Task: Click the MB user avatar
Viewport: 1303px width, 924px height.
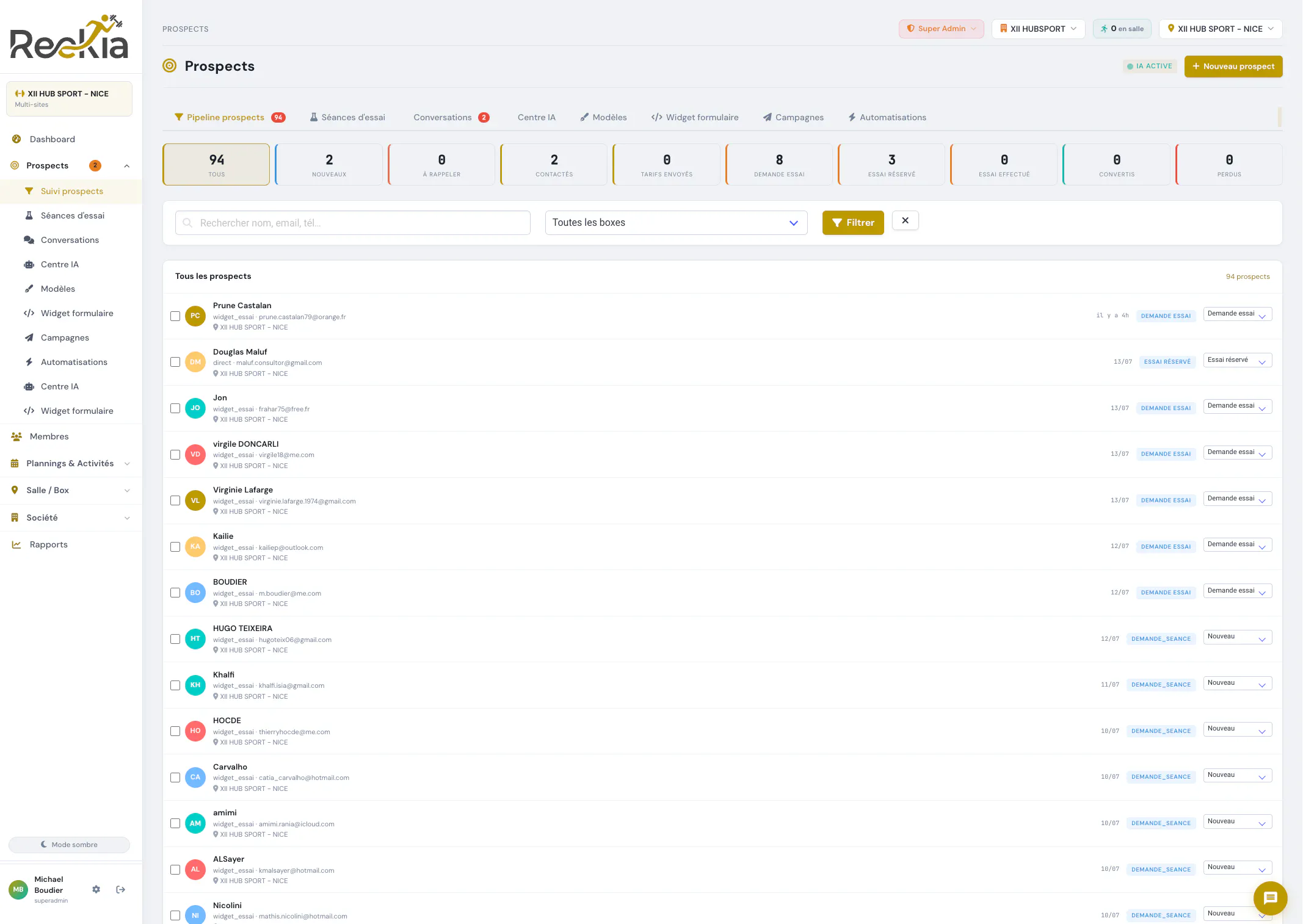Action: pyautogui.click(x=18, y=889)
